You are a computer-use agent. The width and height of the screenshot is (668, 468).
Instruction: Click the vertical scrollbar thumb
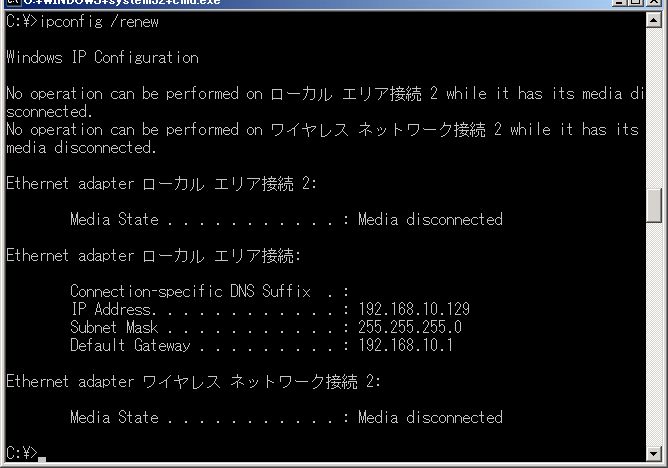coord(654,205)
